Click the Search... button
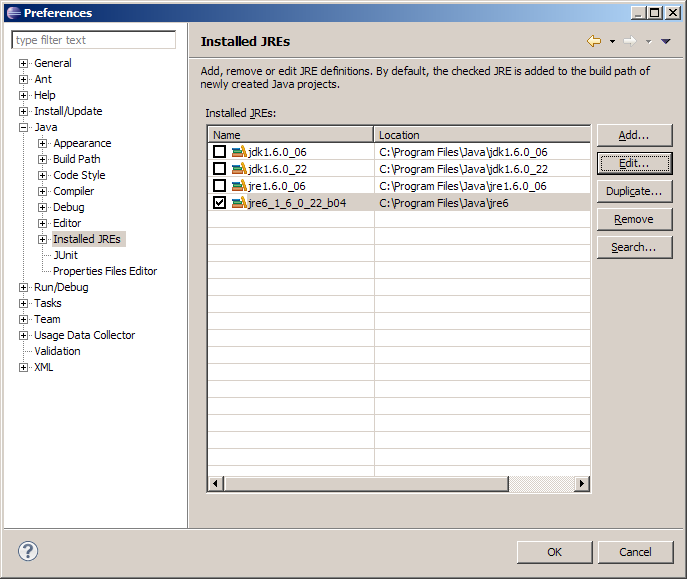This screenshot has width=687, height=579. (634, 247)
